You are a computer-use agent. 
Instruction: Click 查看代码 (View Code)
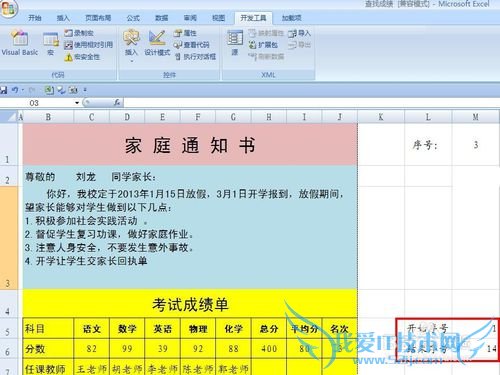(192, 45)
